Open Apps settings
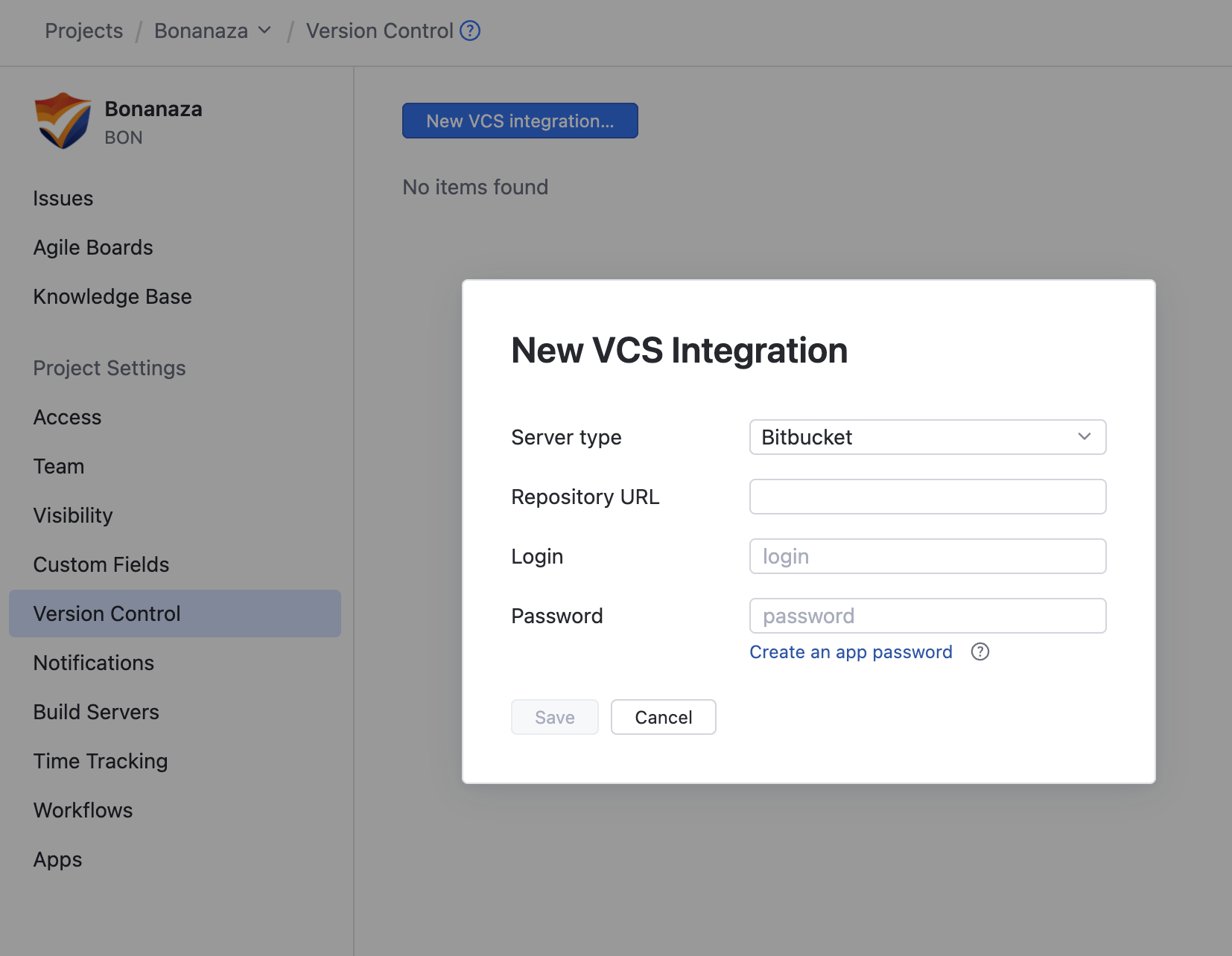1232x956 pixels. pos(58,860)
